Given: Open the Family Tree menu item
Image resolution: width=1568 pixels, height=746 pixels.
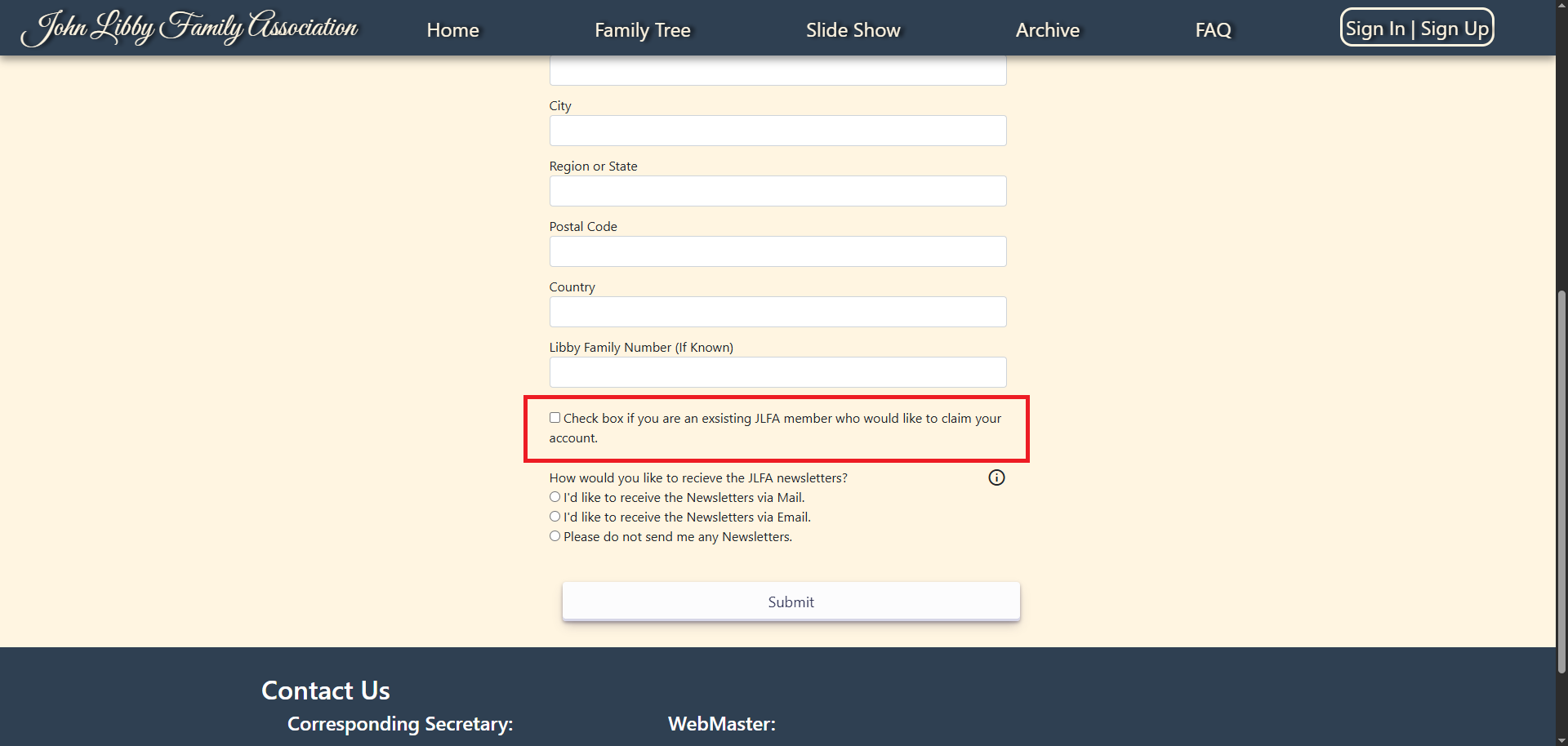Looking at the screenshot, I should coord(643,30).
